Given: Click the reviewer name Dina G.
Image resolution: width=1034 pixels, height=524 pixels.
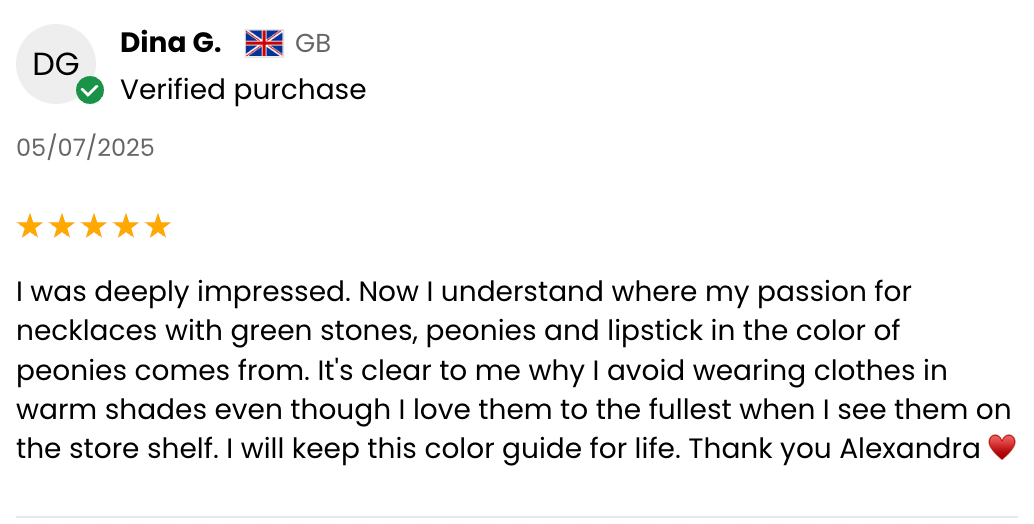Looking at the screenshot, I should point(170,43).
